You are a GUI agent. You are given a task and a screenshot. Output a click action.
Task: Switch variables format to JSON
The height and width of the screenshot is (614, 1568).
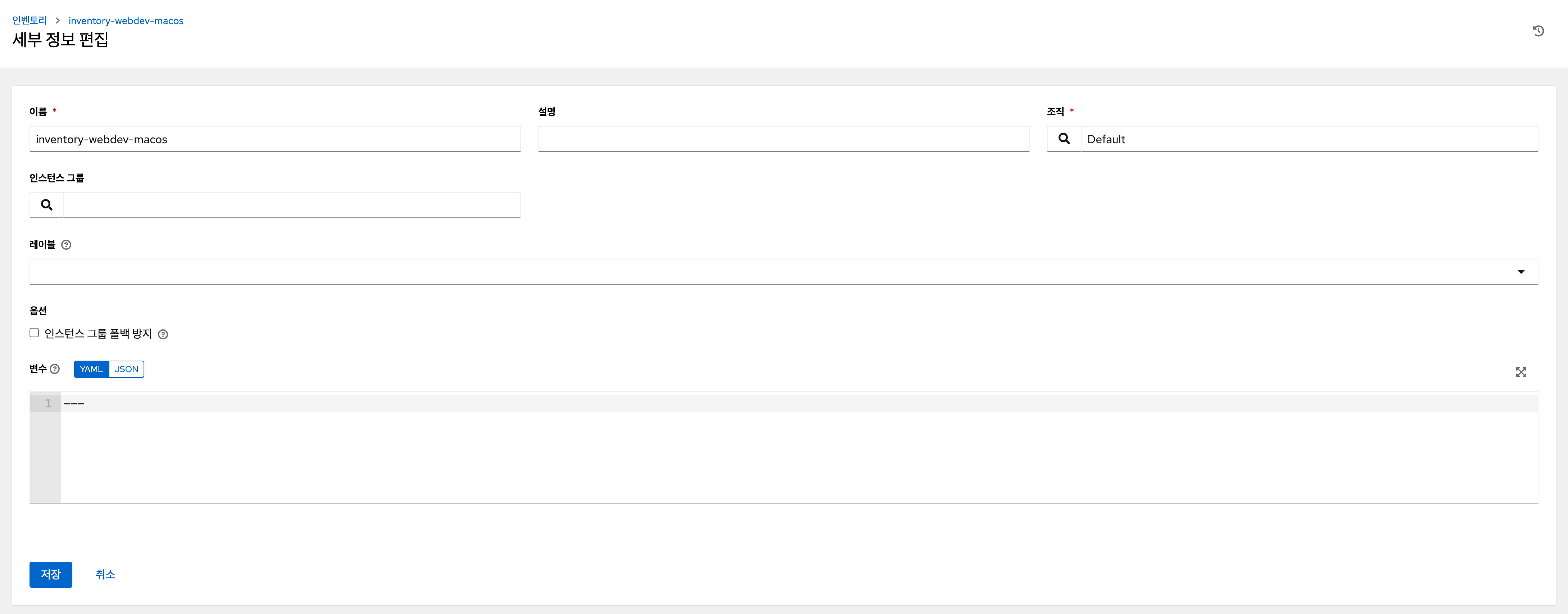tap(127, 369)
